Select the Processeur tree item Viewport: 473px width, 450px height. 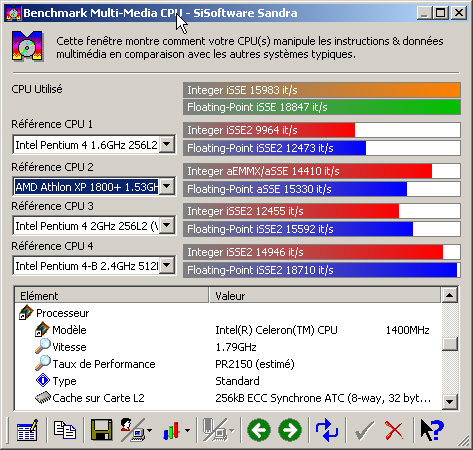(62, 313)
